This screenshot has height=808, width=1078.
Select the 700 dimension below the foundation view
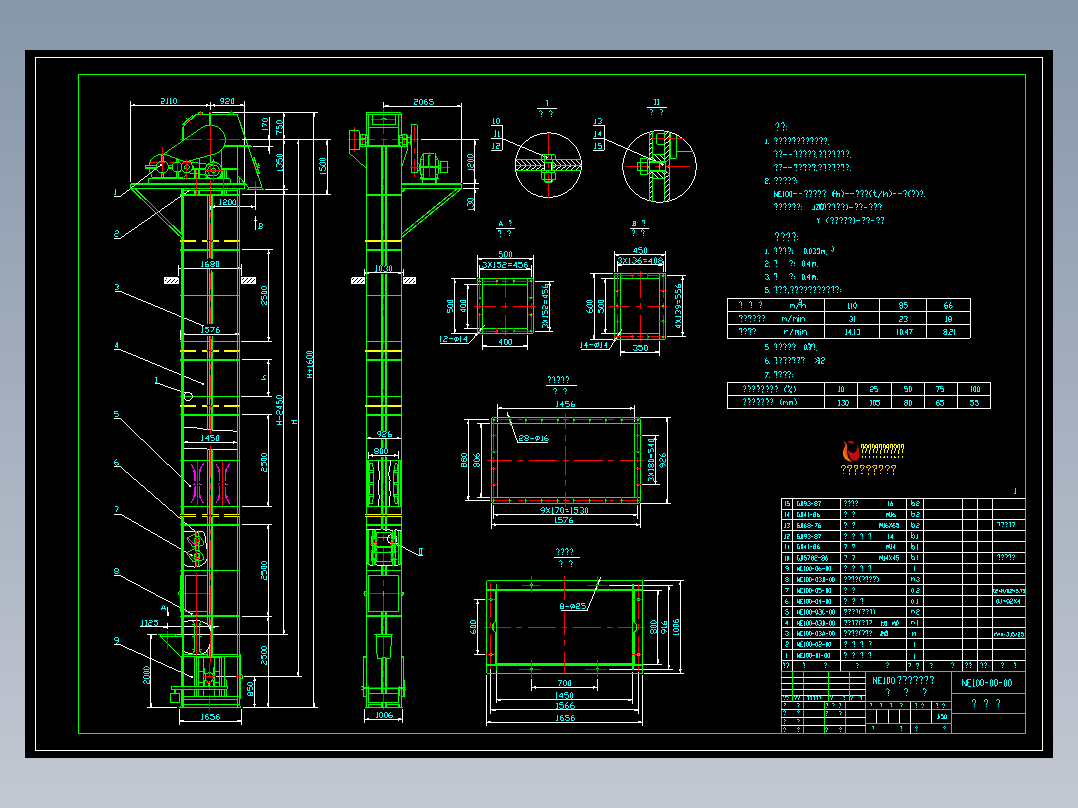[564, 683]
